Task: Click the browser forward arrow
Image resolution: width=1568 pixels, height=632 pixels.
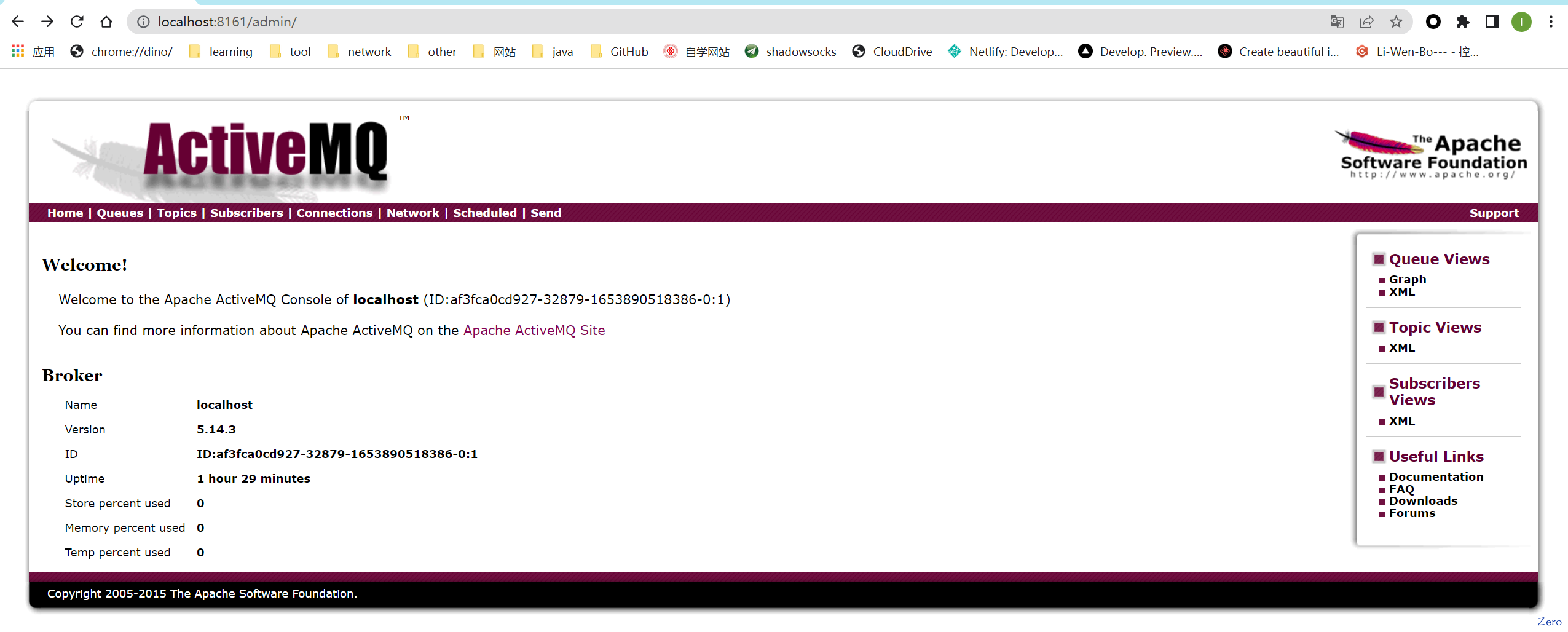Action: pyautogui.click(x=47, y=22)
